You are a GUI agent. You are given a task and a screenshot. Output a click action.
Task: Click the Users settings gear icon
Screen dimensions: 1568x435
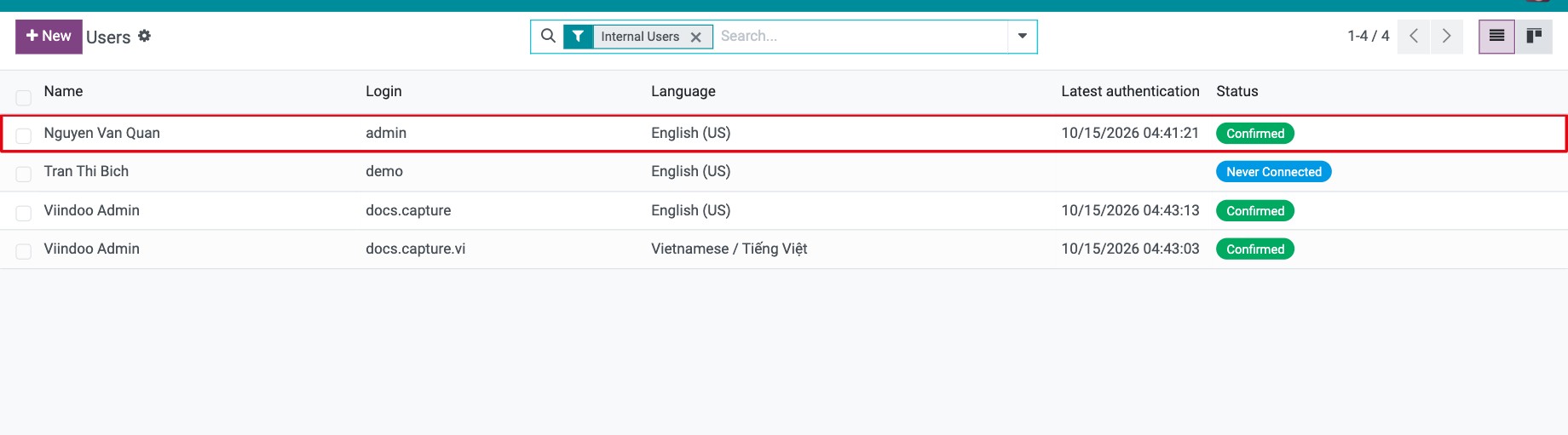click(145, 36)
